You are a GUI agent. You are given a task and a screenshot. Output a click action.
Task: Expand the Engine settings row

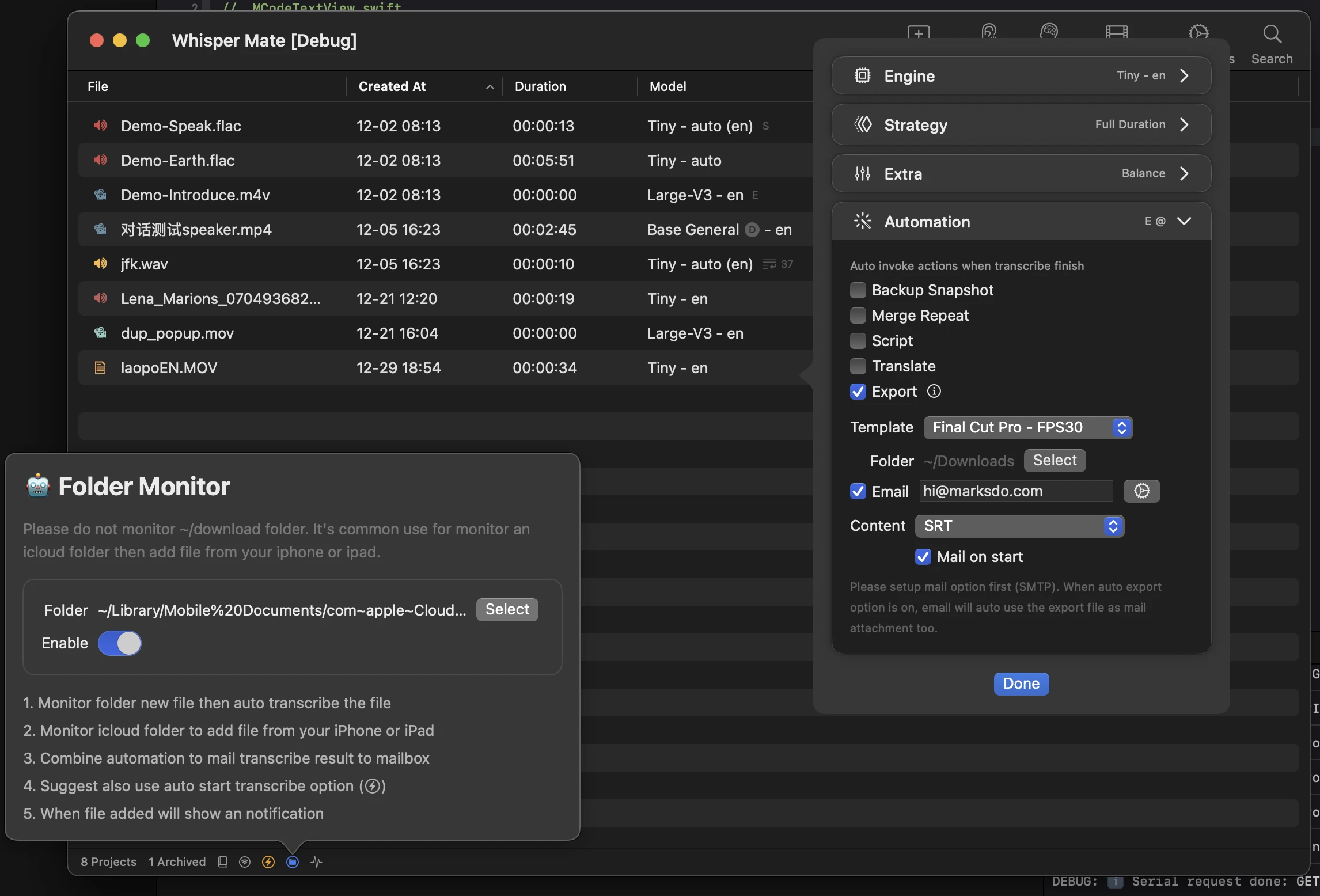(x=1021, y=76)
